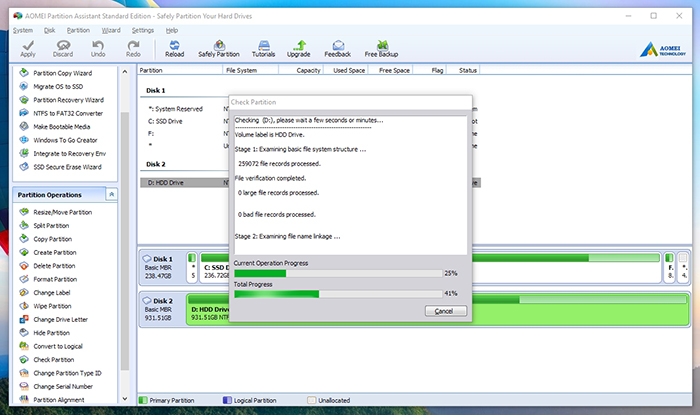This screenshot has width=700, height=415.
Task: Choose Check Partition in sidebar
Action: pos(47,359)
